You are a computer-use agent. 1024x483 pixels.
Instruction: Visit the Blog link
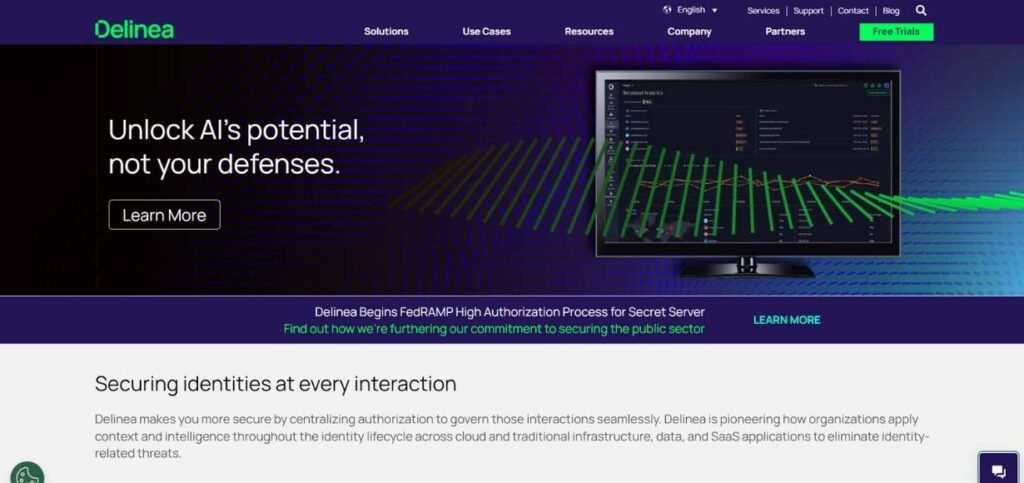[891, 10]
